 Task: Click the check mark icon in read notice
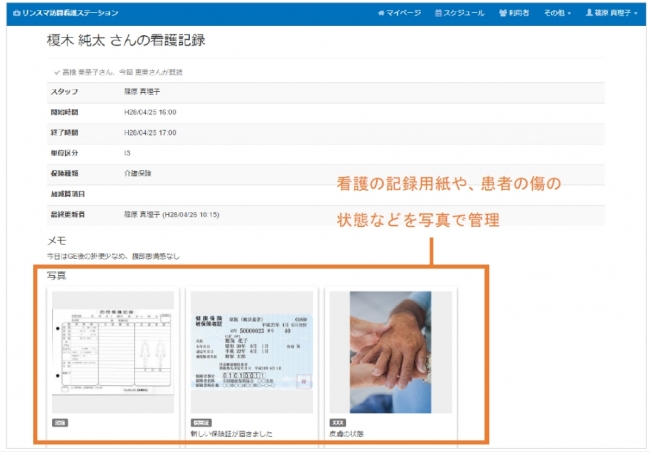pyautogui.click(x=56, y=73)
